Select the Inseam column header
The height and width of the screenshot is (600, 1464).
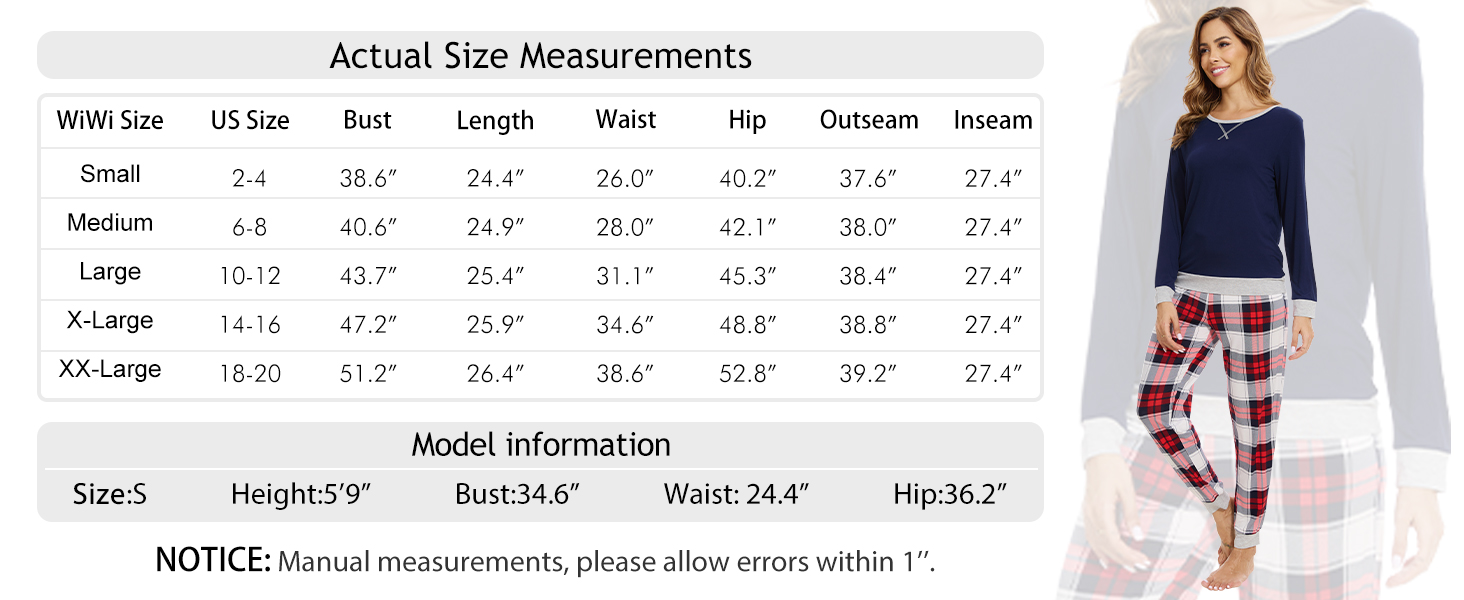[992, 121]
